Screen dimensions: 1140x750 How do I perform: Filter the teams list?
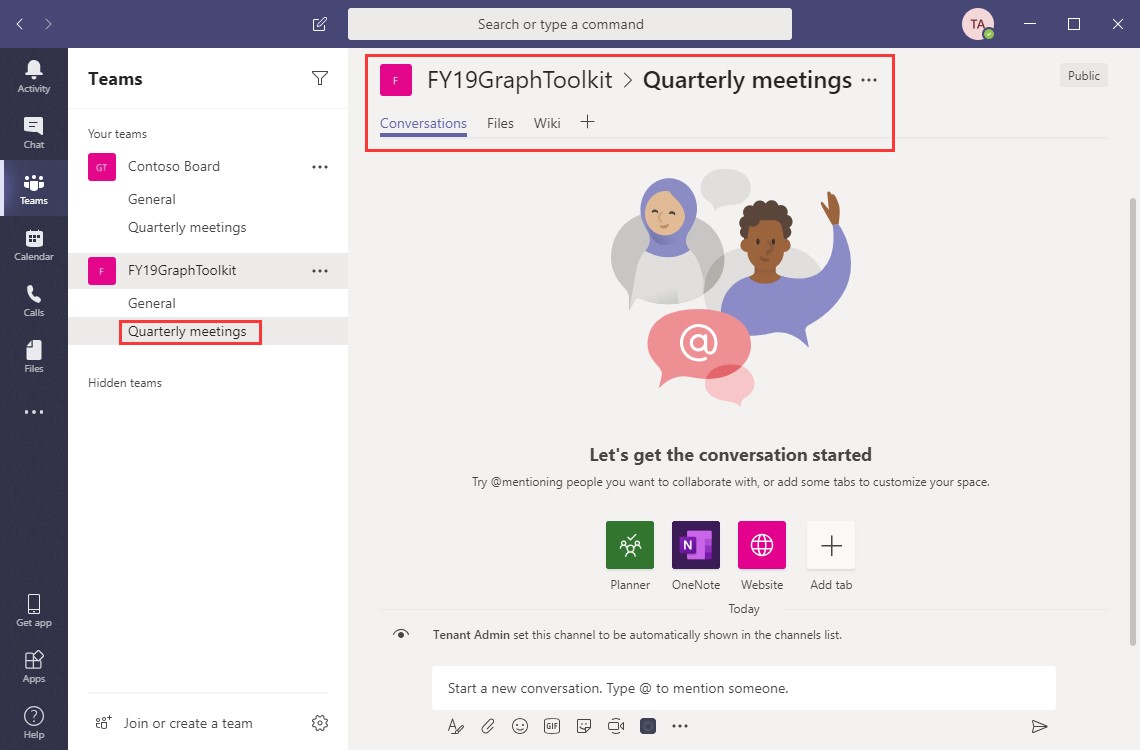tap(320, 78)
